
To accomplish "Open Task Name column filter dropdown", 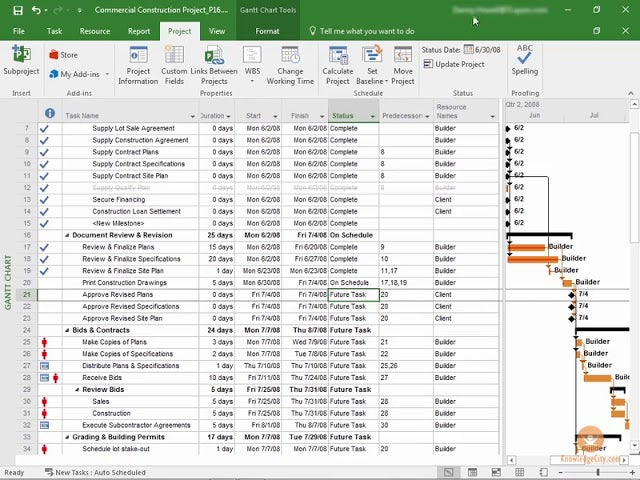I will (193, 116).
